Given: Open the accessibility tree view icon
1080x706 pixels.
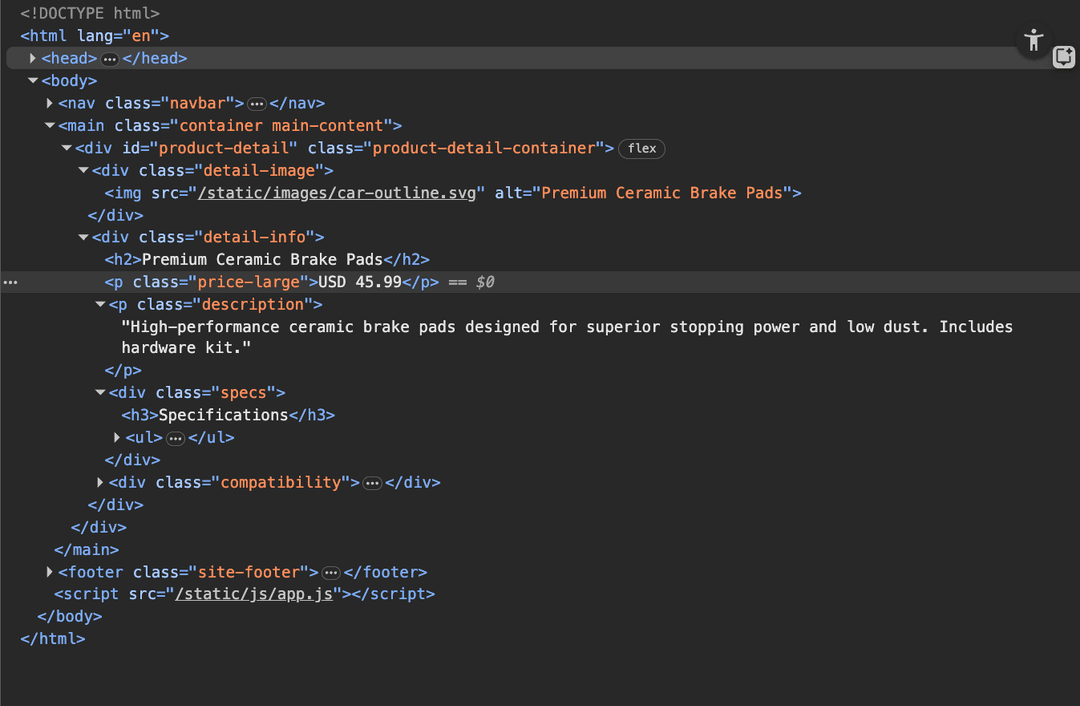Looking at the screenshot, I should [x=1033, y=41].
